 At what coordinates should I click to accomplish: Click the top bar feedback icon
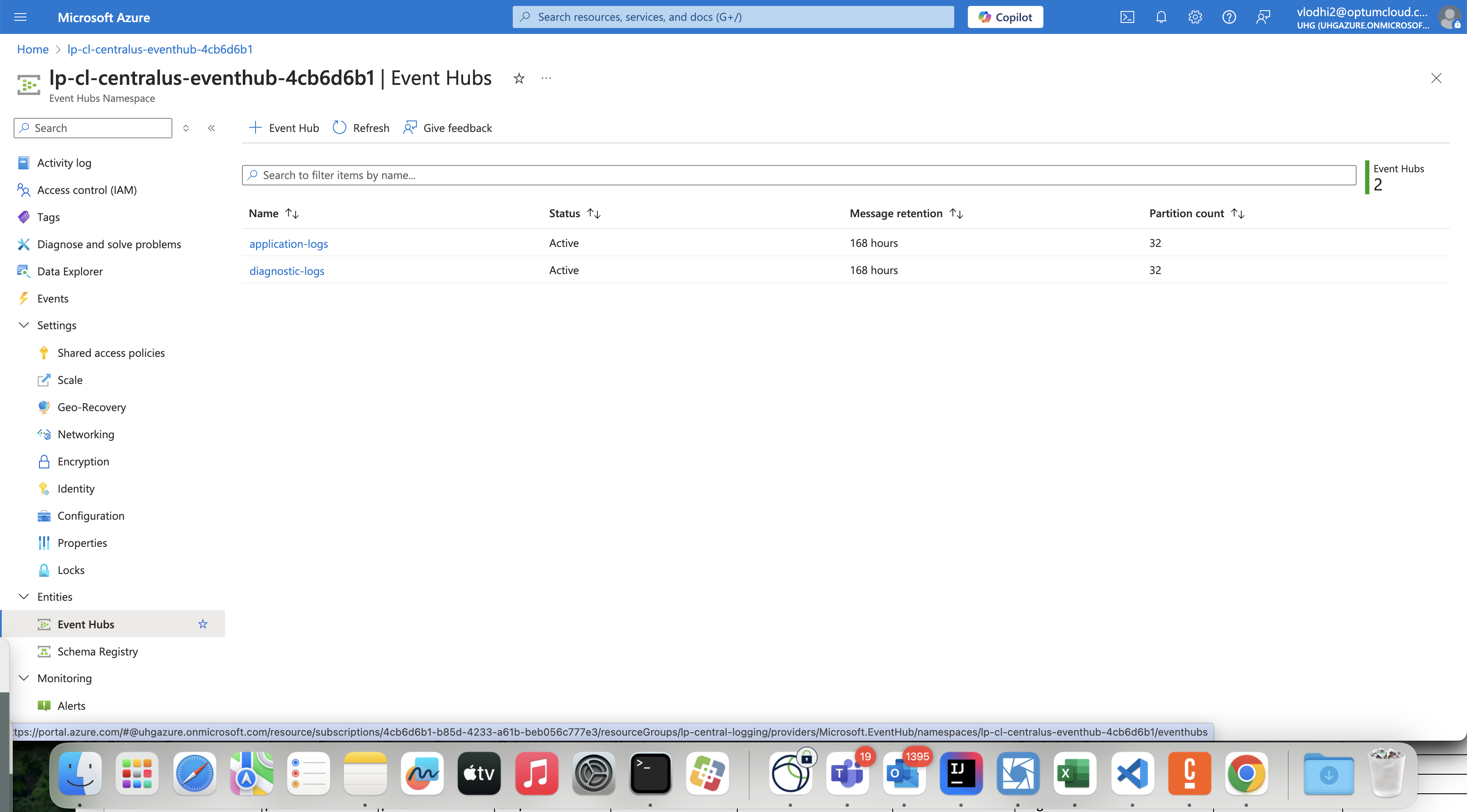click(x=1263, y=17)
